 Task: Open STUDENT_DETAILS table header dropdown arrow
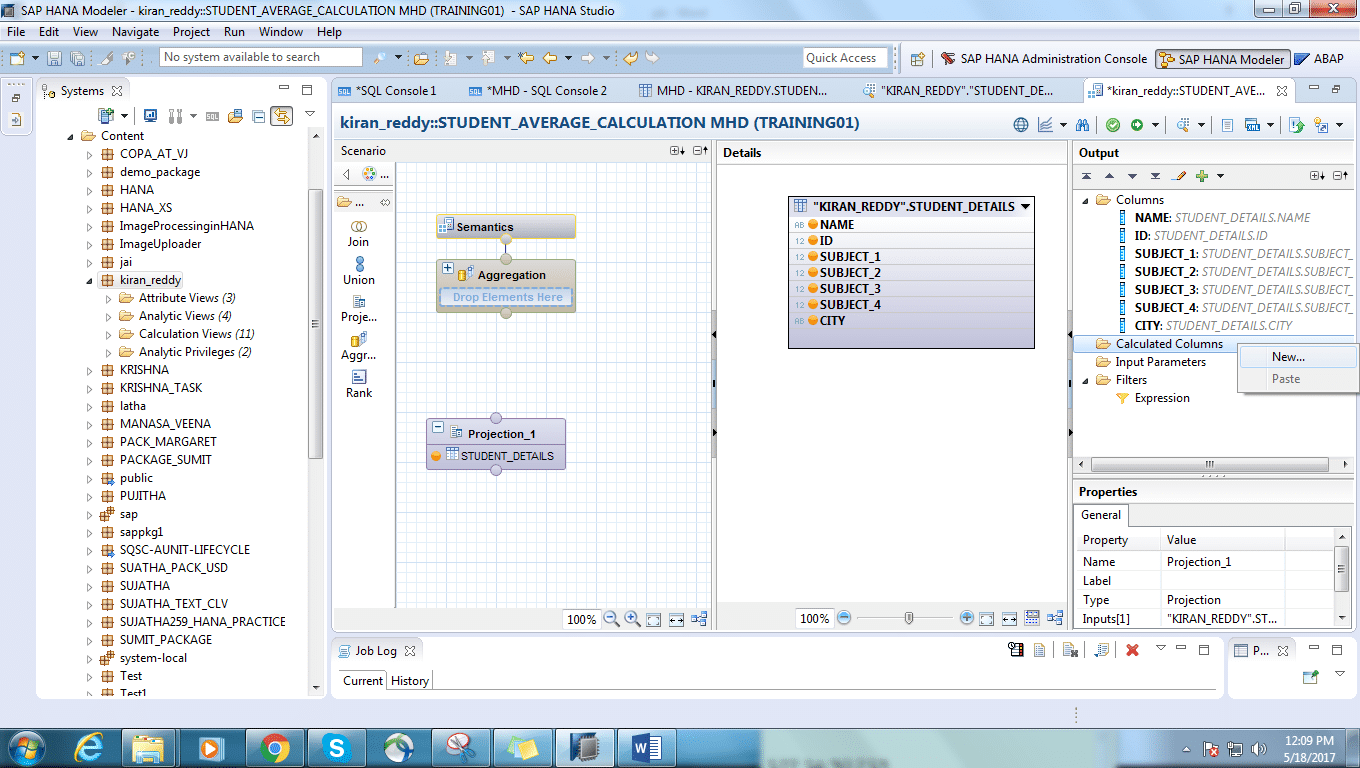[x=1025, y=207]
